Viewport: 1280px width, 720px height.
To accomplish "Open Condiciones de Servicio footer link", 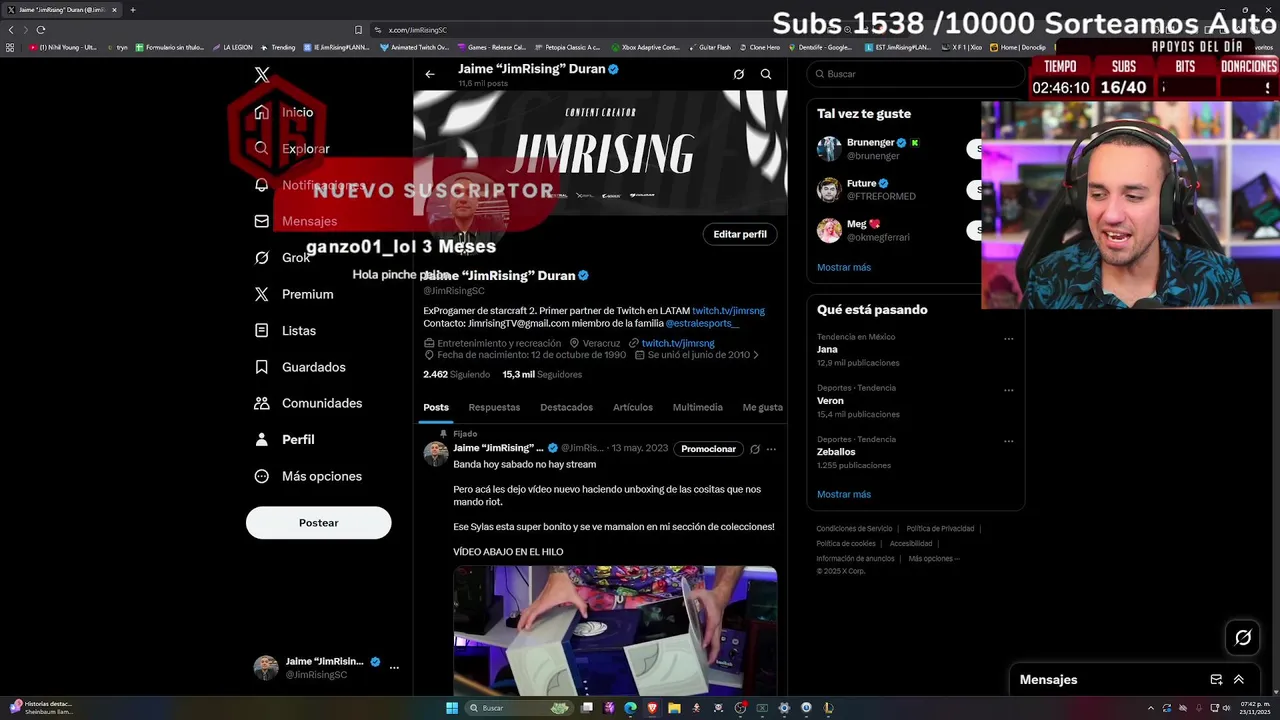I will pyautogui.click(x=854, y=529).
